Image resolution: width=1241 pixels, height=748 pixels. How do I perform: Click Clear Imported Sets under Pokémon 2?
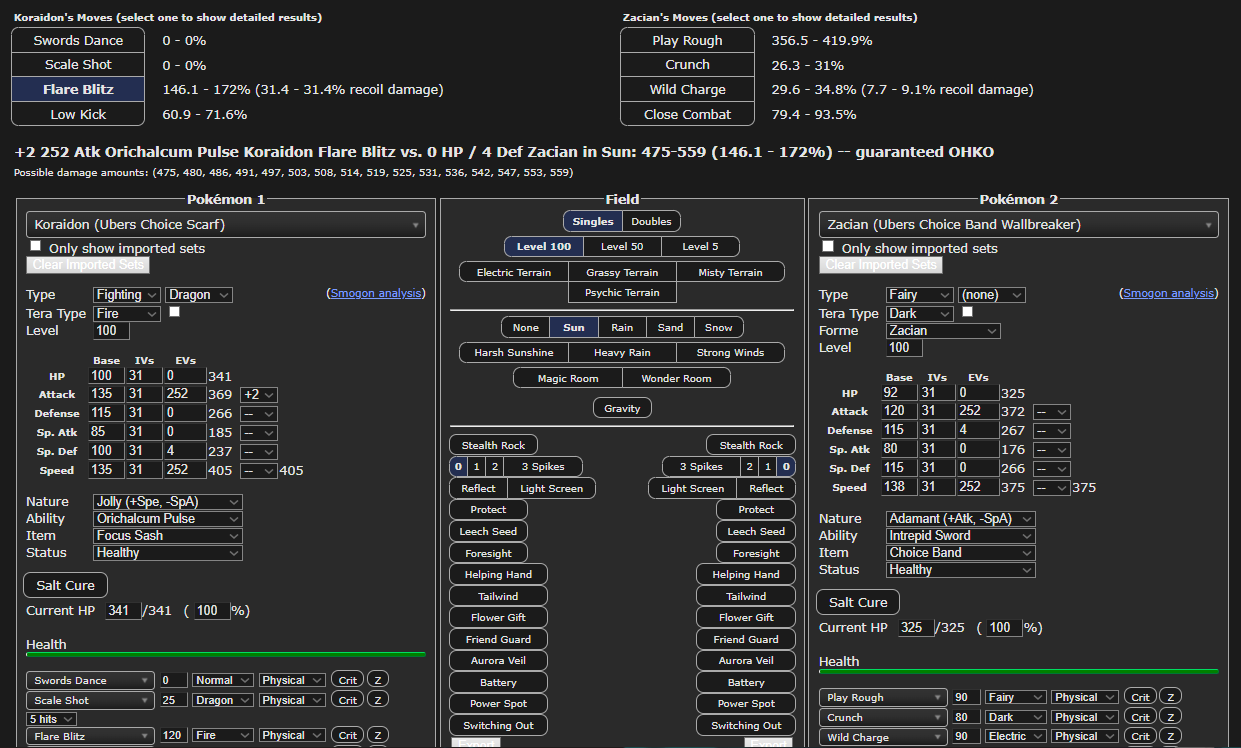(x=880, y=265)
